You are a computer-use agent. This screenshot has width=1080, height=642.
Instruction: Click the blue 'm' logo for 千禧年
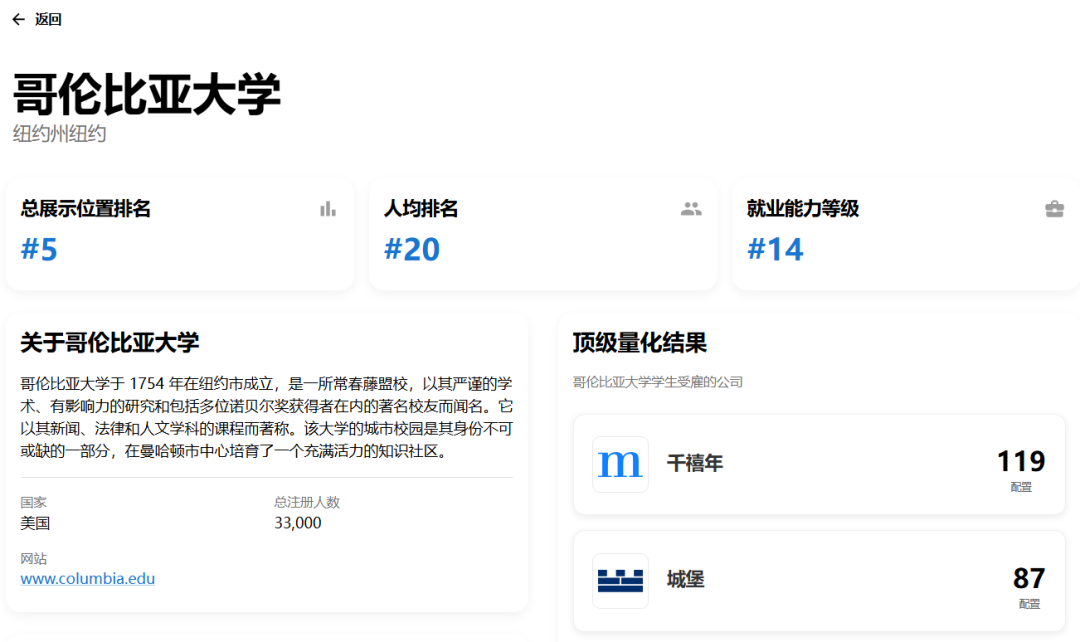620,464
